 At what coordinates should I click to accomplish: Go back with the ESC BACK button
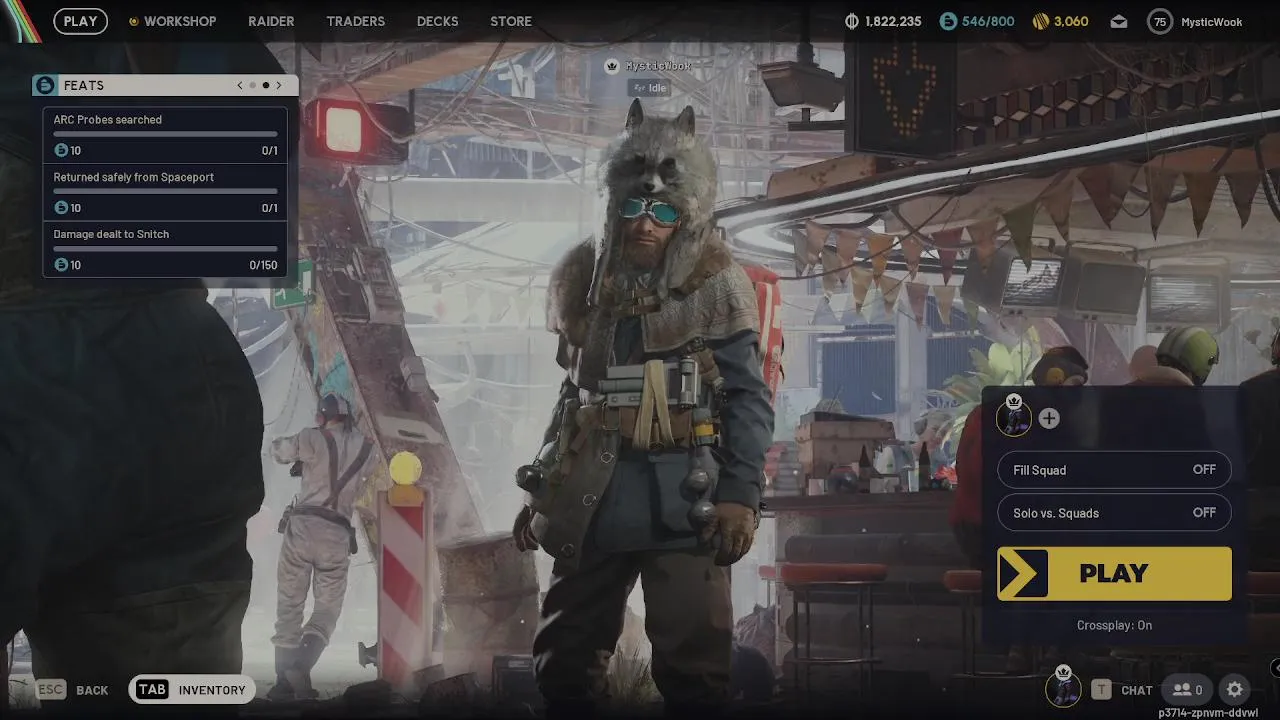(x=72, y=690)
